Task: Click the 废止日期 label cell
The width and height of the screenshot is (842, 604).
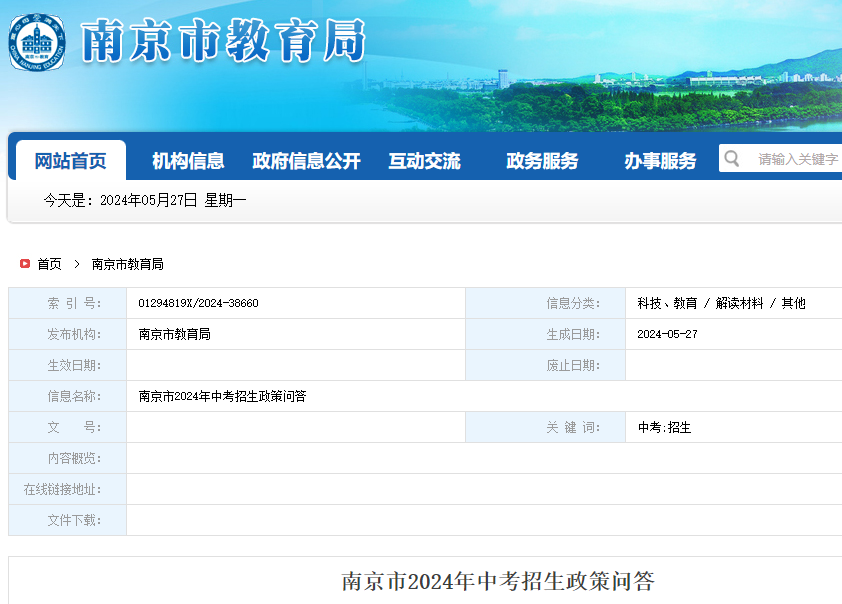Action: [546, 366]
